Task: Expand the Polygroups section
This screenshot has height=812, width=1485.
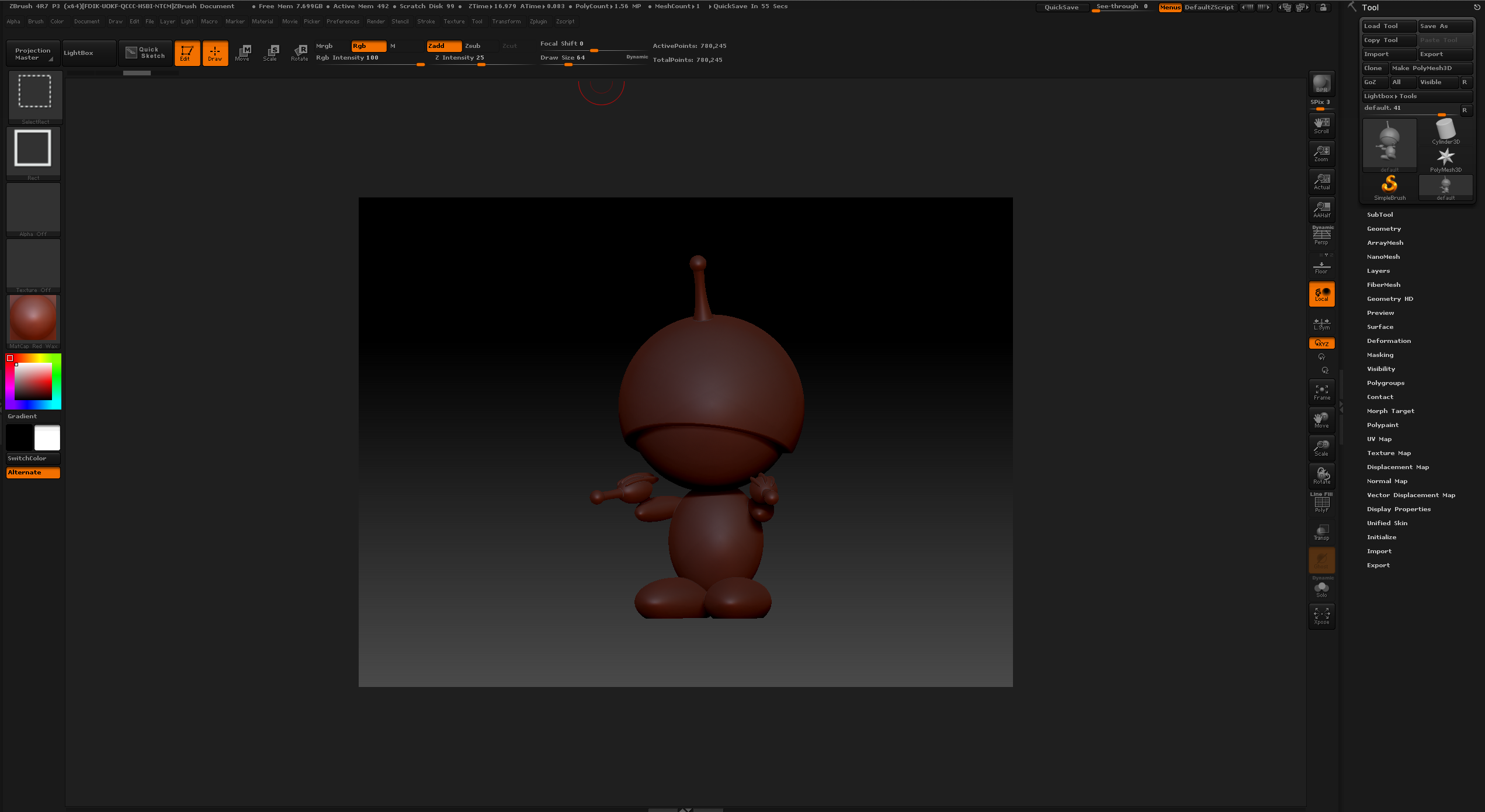Action: point(1386,383)
